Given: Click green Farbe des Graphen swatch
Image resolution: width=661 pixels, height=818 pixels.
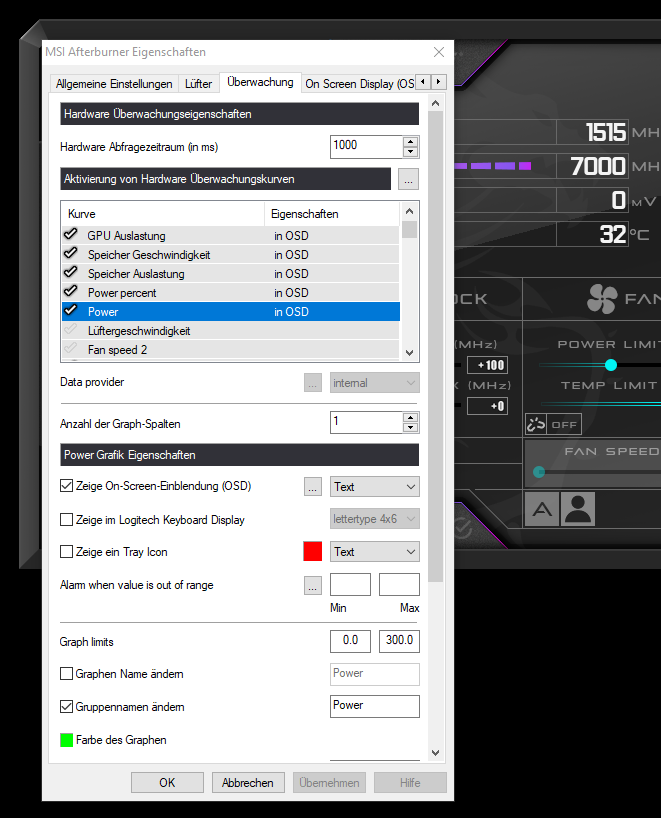Looking at the screenshot, I should 66,740.
